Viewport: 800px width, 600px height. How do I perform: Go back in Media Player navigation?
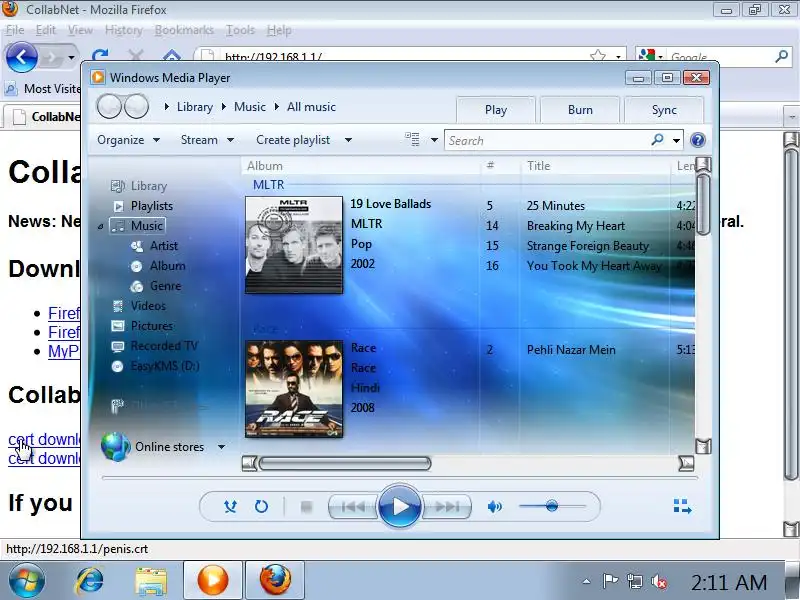click(109, 107)
